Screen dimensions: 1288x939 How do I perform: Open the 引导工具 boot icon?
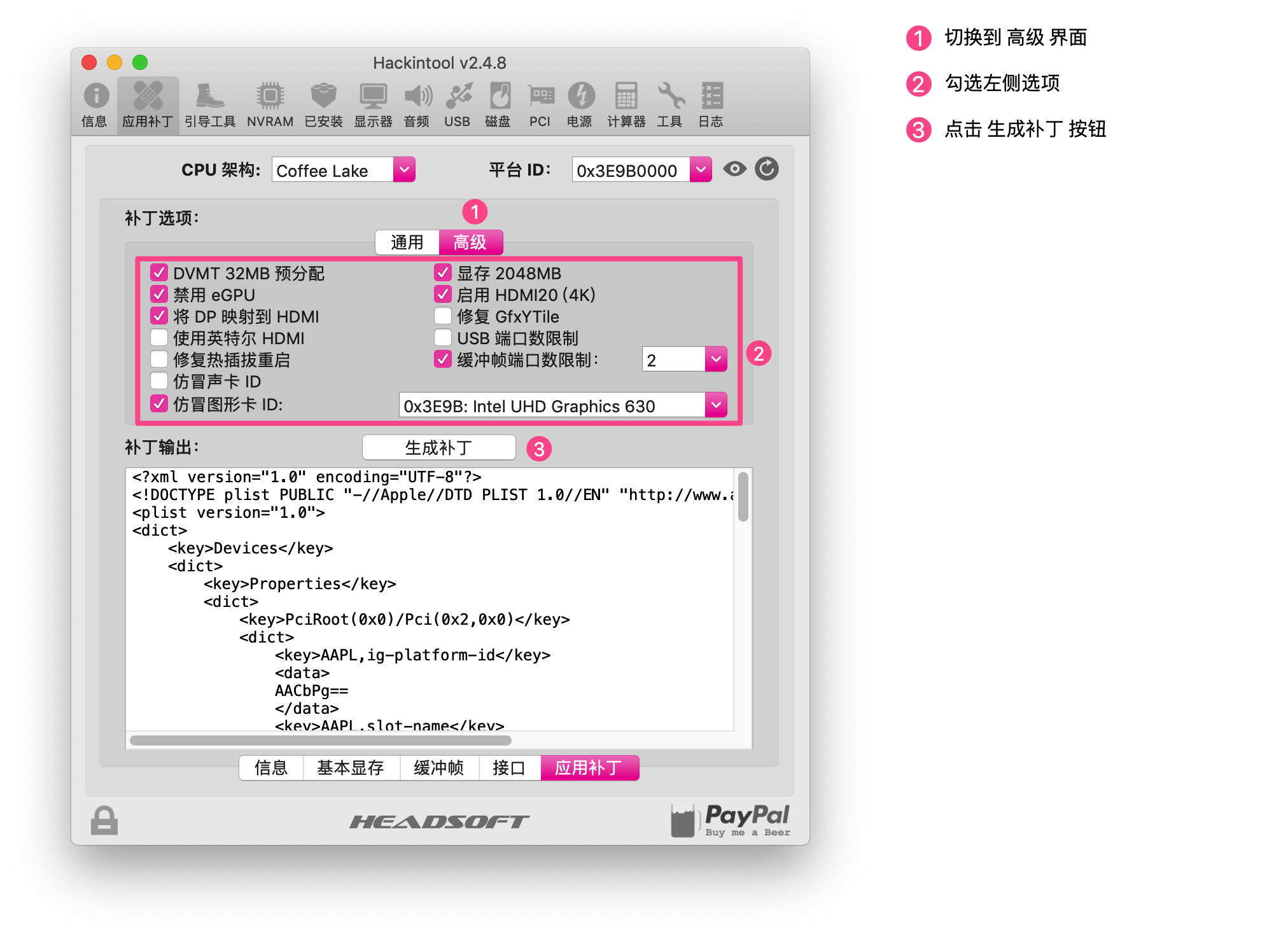(210, 105)
